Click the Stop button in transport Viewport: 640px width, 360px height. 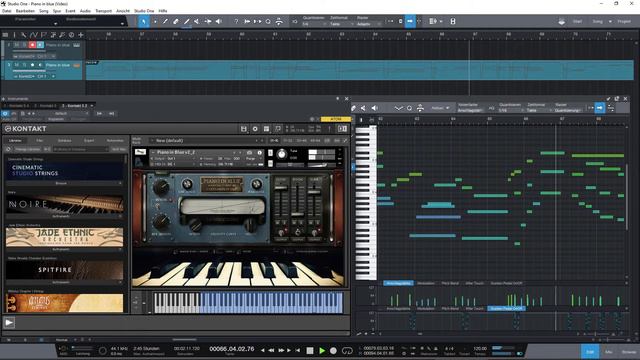310,350
